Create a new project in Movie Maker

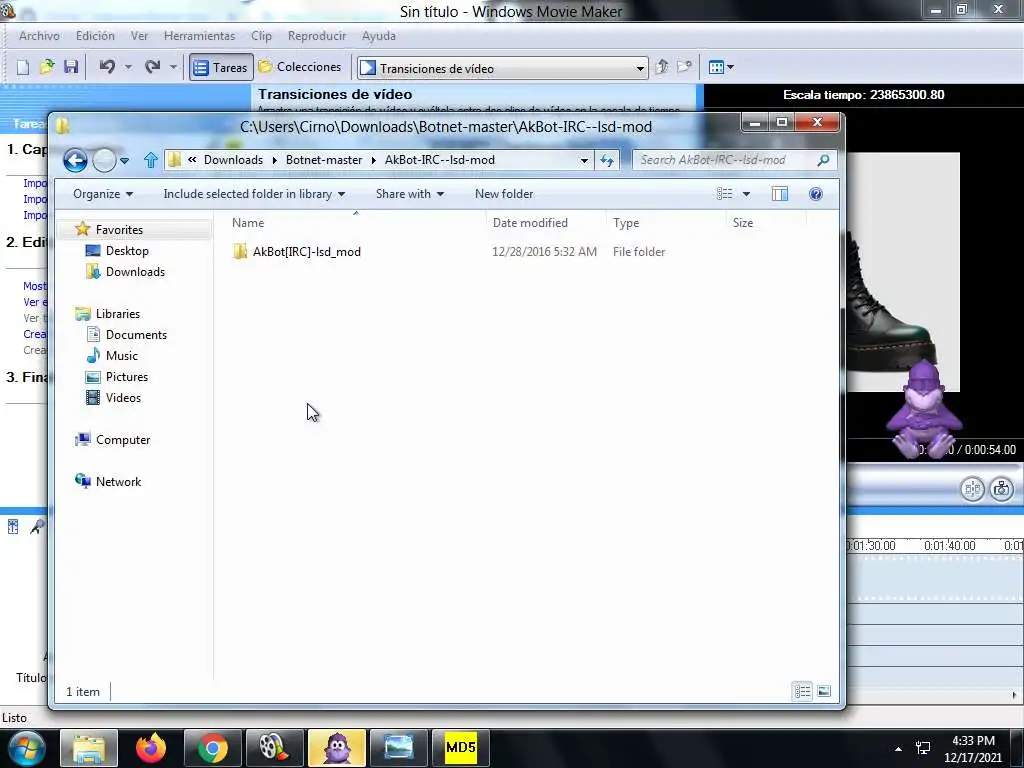[23, 67]
